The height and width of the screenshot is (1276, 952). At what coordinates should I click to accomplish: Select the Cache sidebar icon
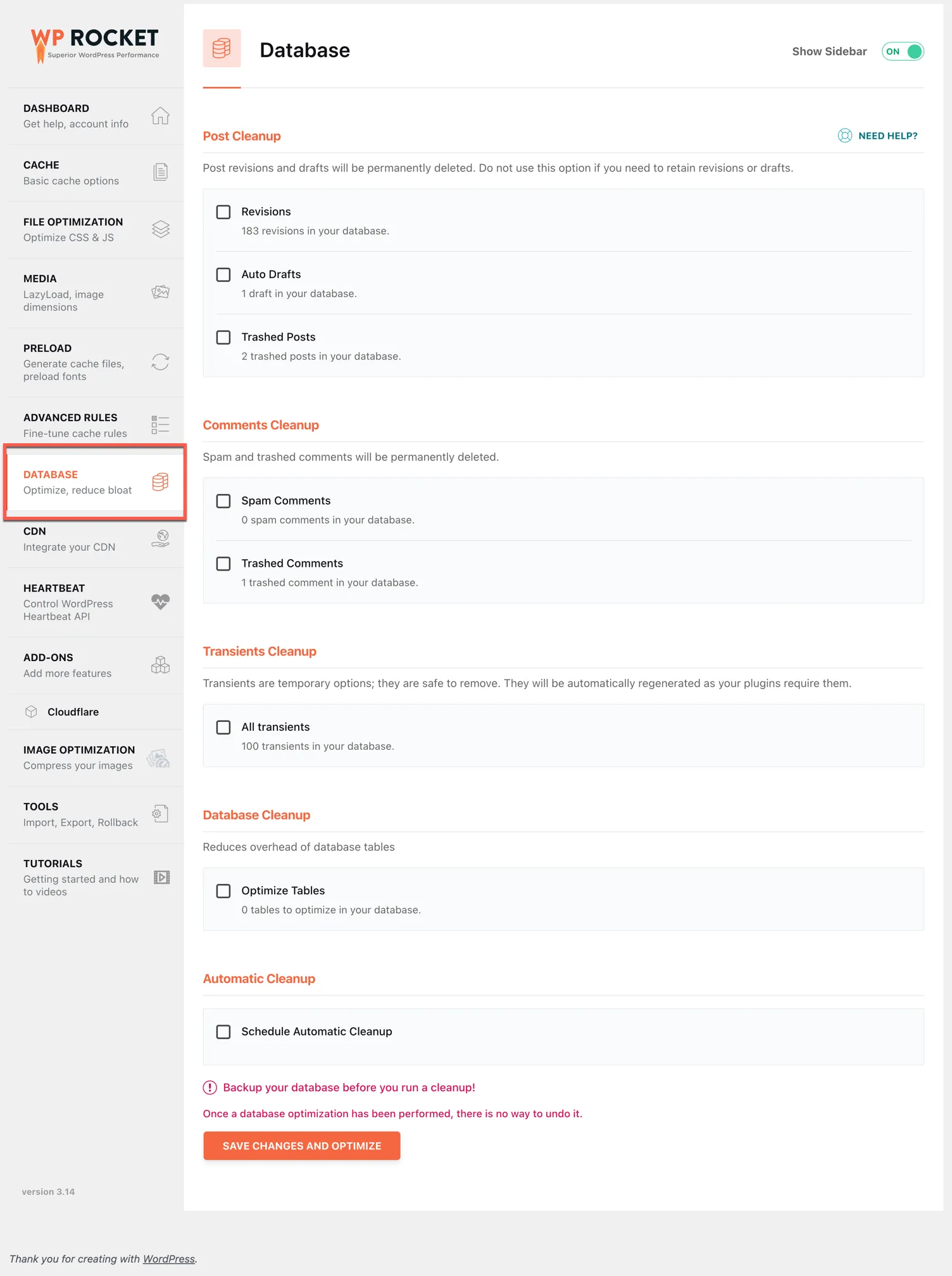(x=160, y=171)
